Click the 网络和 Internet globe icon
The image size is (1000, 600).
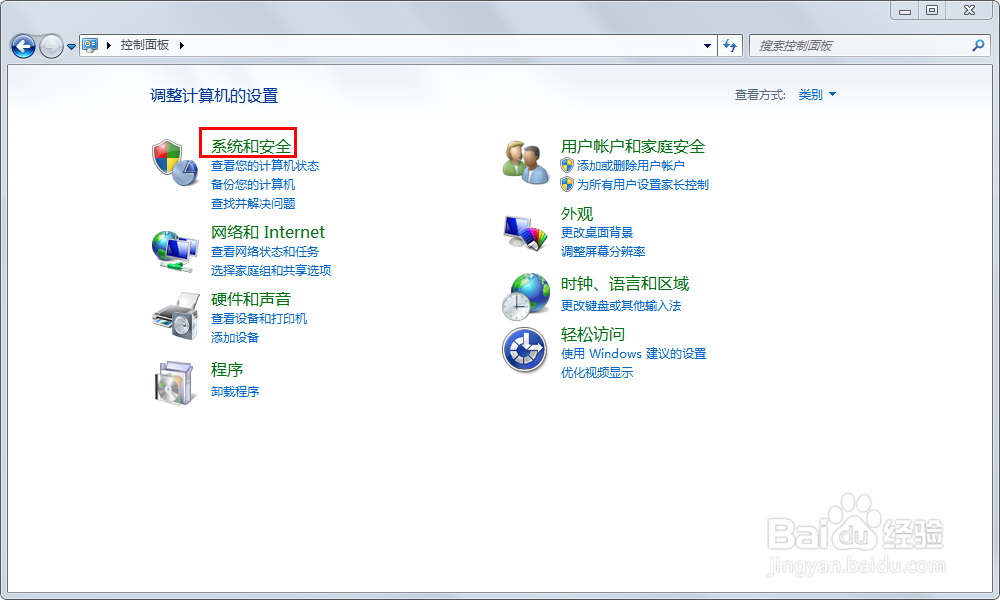coord(172,246)
